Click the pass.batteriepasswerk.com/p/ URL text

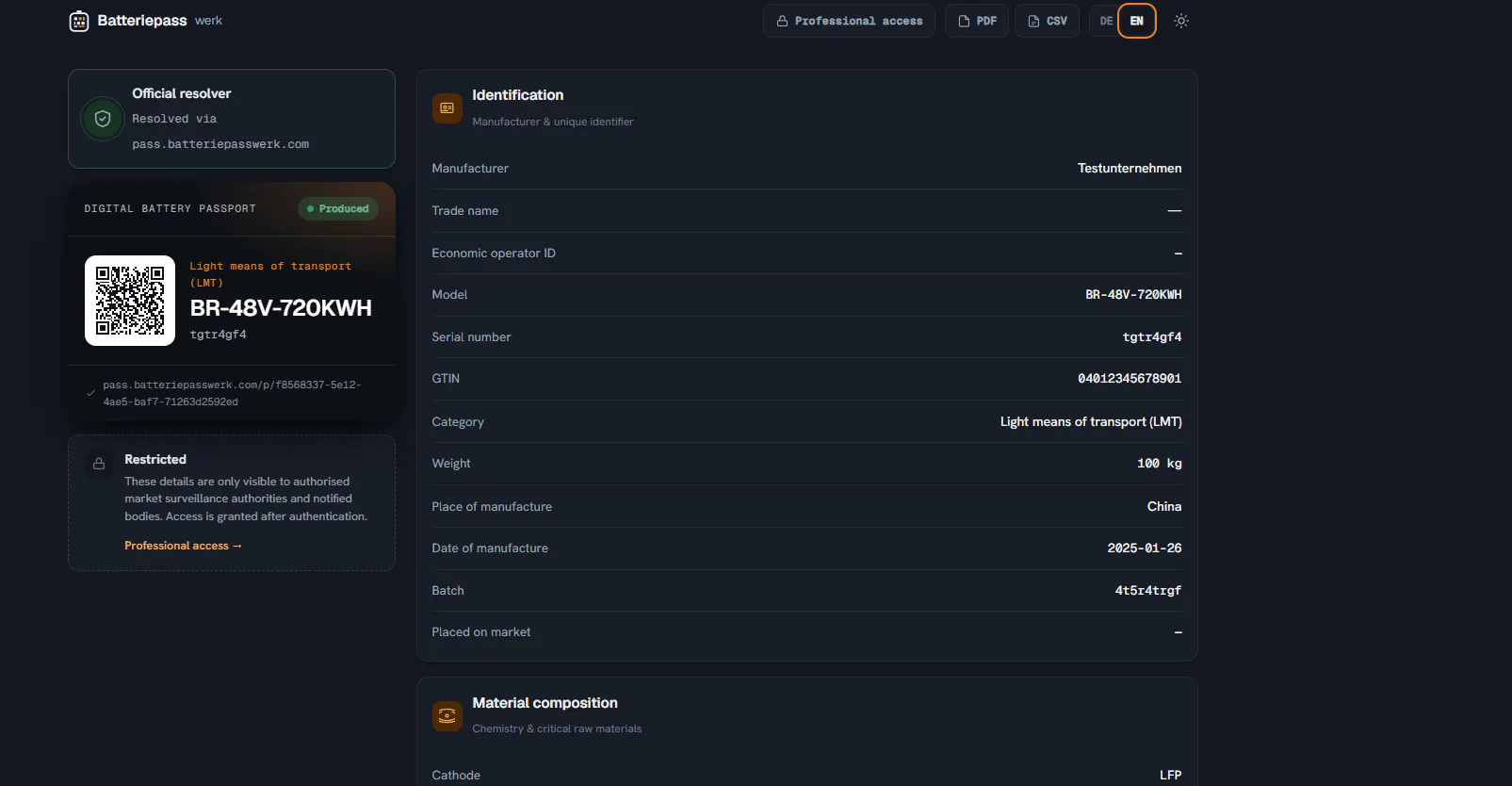coord(232,393)
